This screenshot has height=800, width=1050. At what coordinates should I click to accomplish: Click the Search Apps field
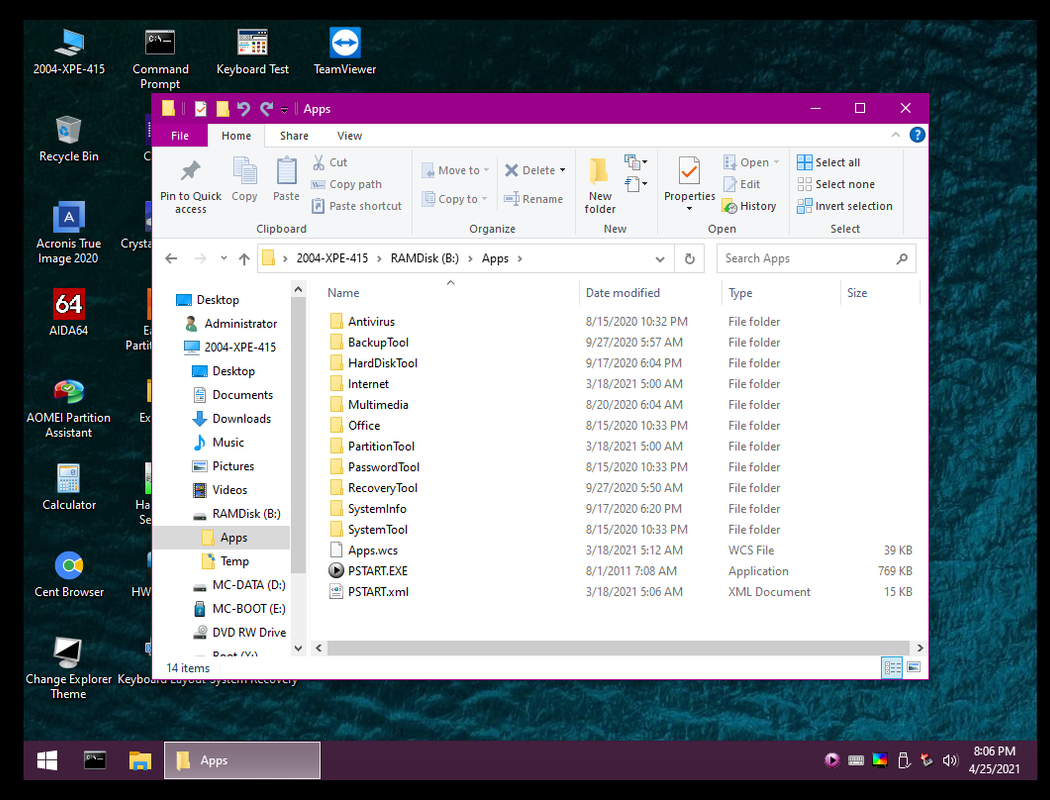point(816,258)
